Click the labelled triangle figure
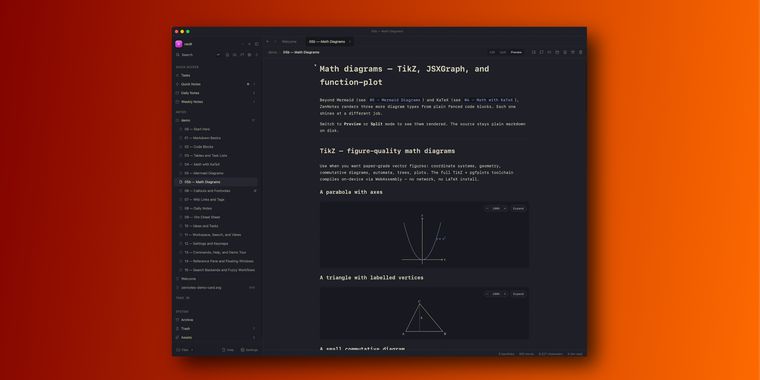Image resolution: width=760 pixels, height=380 pixels. [x=424, y=317]
